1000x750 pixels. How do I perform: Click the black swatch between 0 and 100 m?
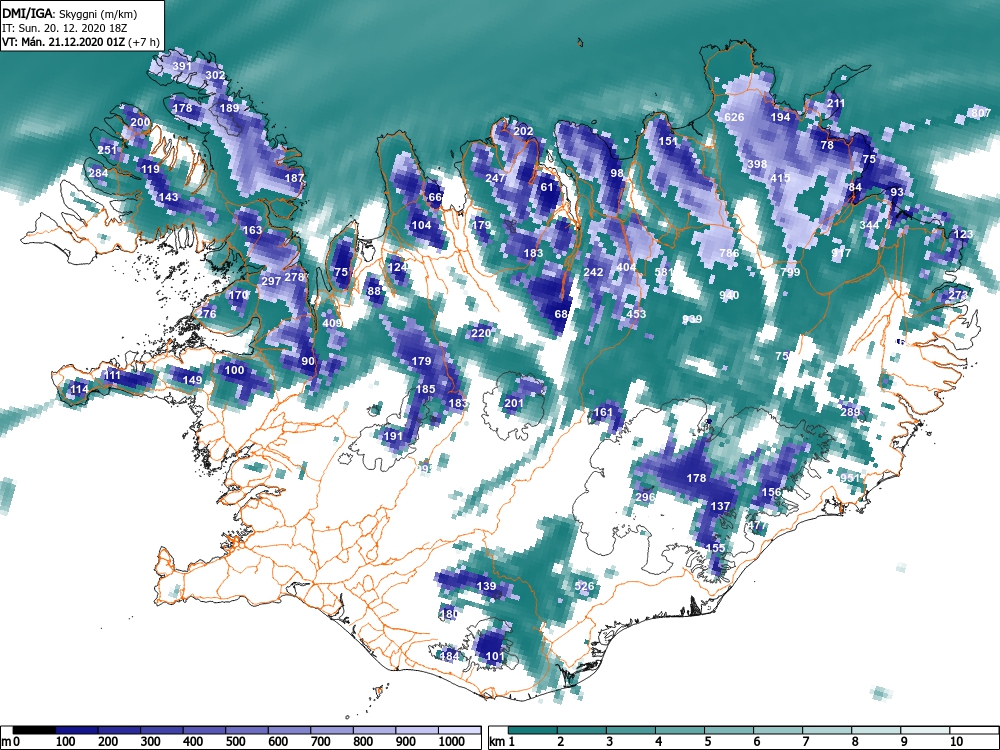coord(34,731)
